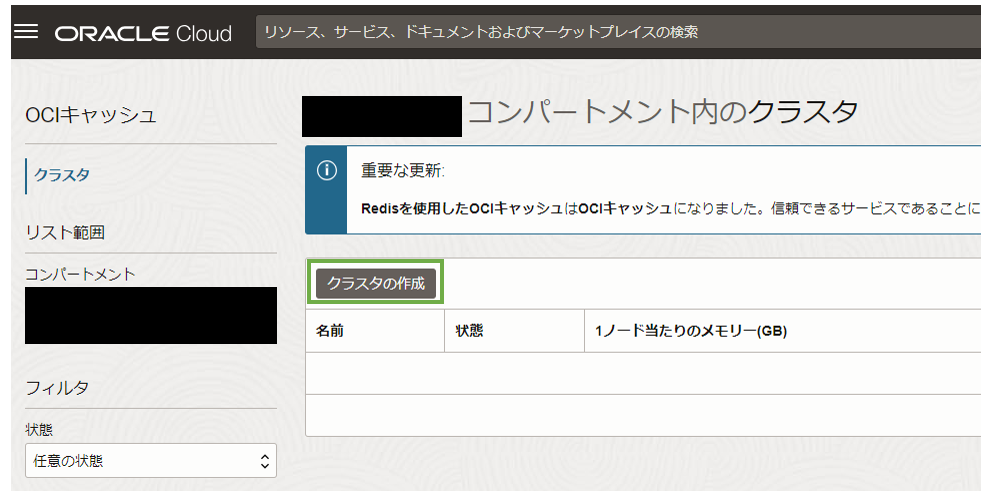Click the info icon in the update banner
The height and width of the screenshot is (497, 992).
tap(326, 170)
